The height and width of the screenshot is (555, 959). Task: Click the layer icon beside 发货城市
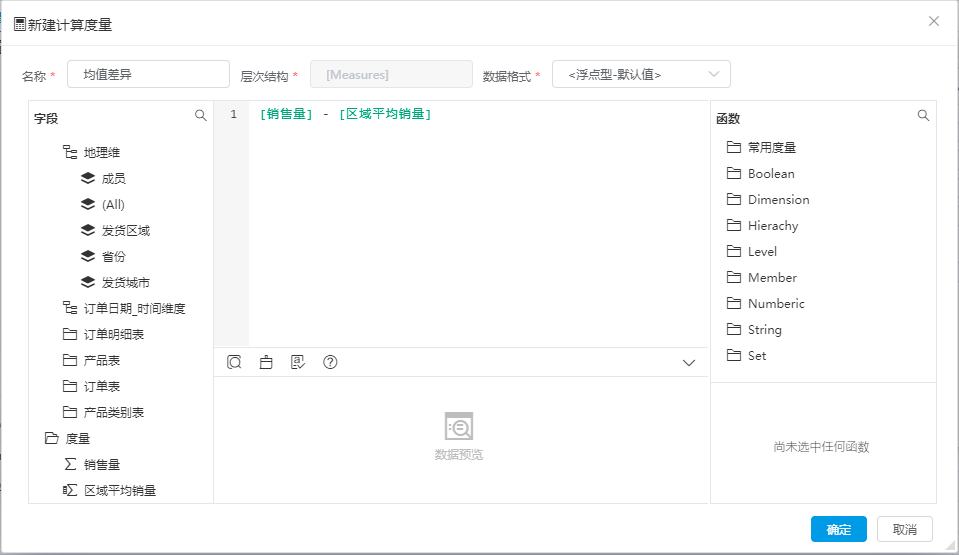pos(88,282)
